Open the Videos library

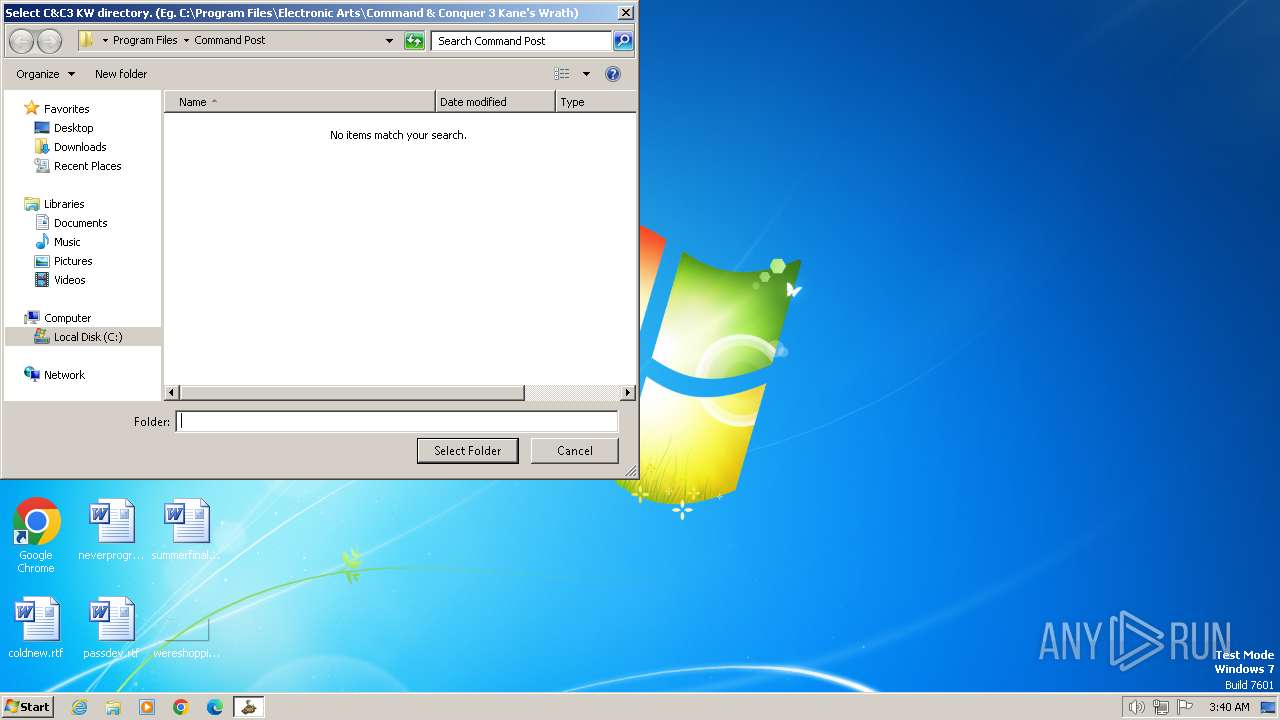(x=69, y=280)
